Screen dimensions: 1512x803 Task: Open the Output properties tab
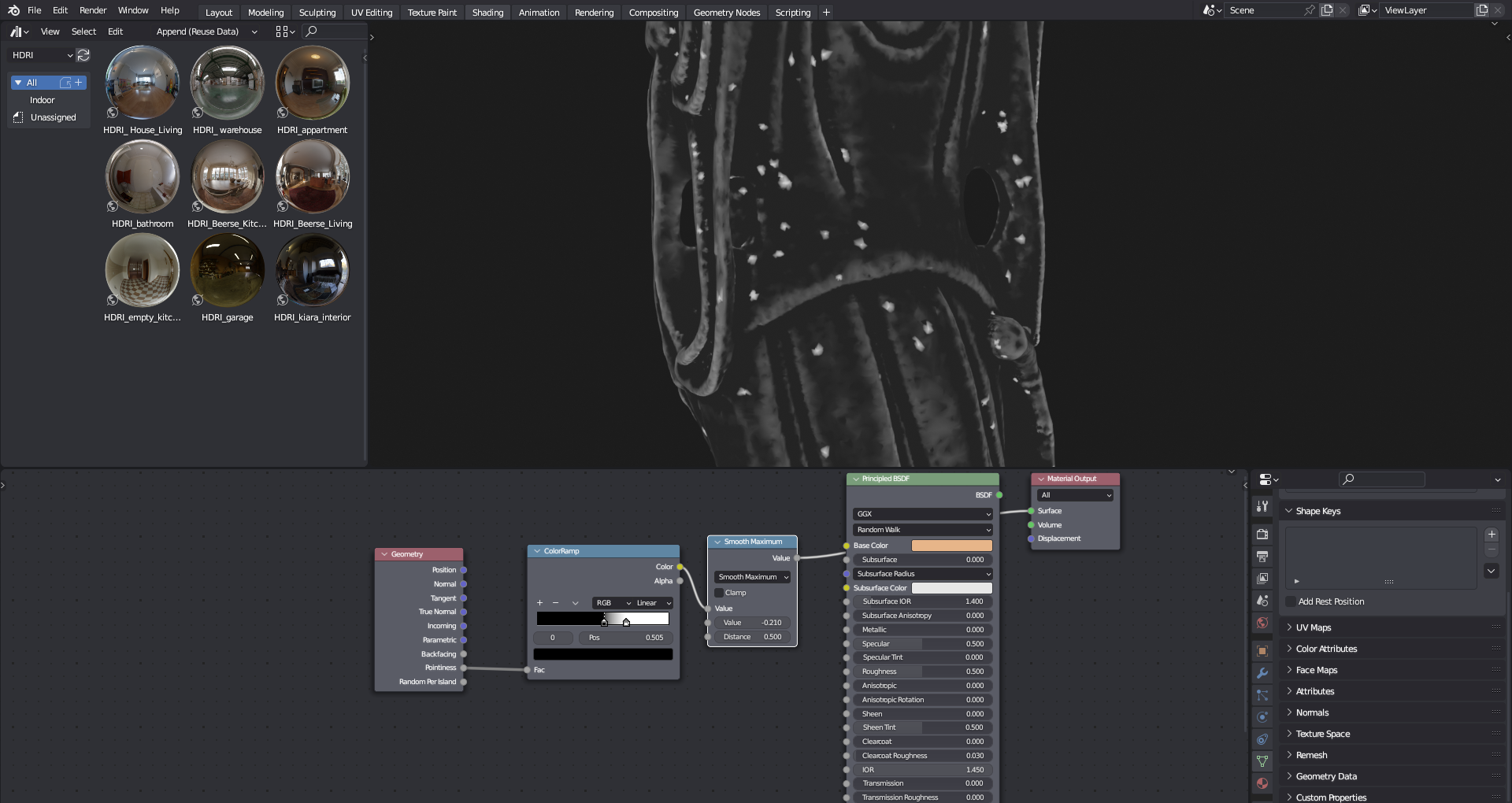tap(1262, 557)
